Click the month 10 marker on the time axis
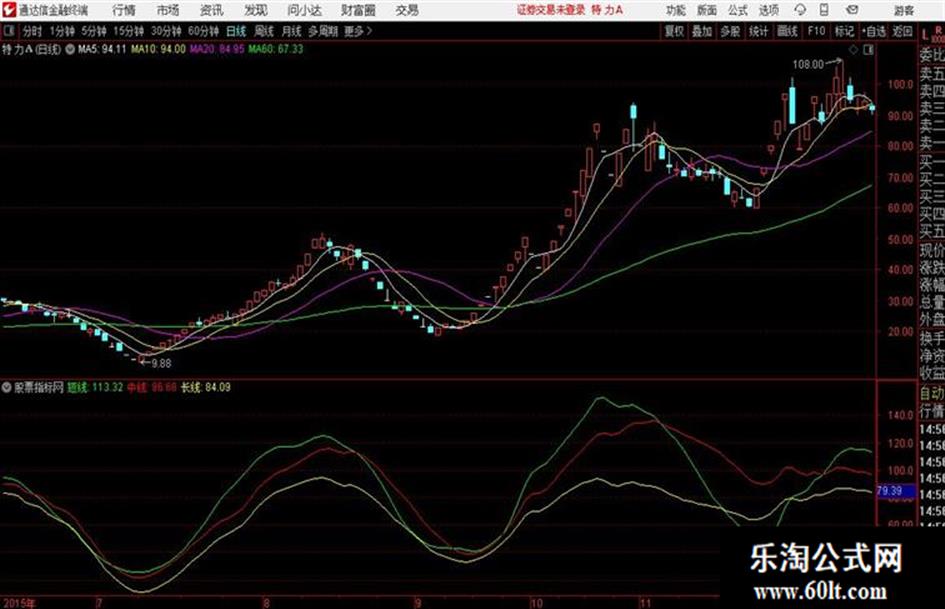This screenshot has height=609, width=945. coord(536,603)
